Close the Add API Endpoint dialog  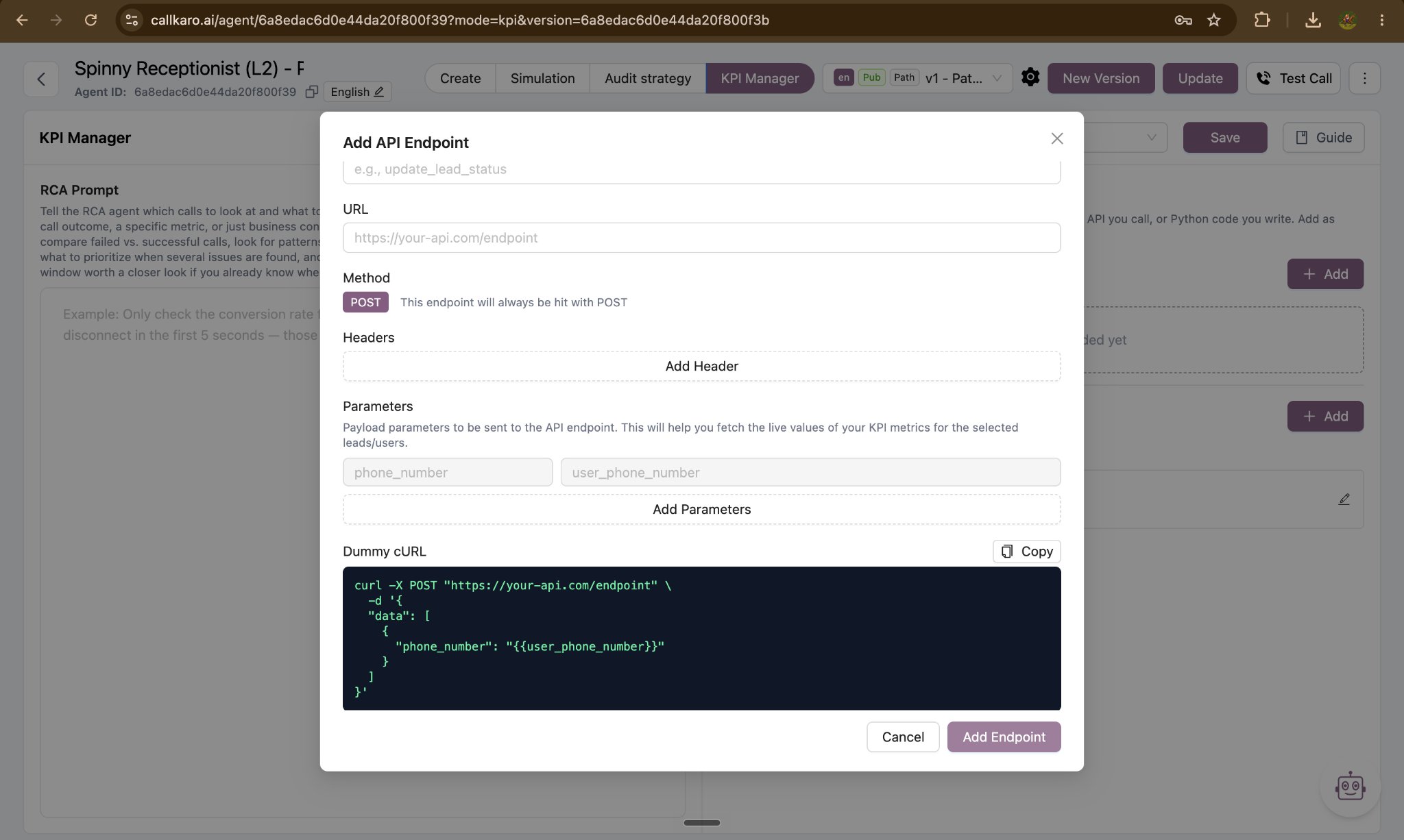click(x=1057, y=138)
